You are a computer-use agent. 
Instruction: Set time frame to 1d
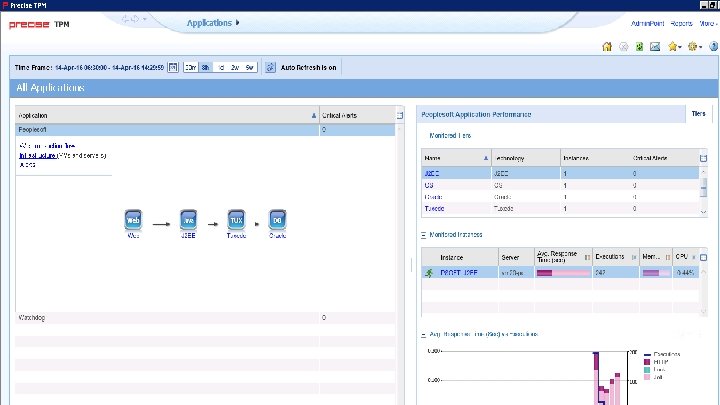(221, 68)
